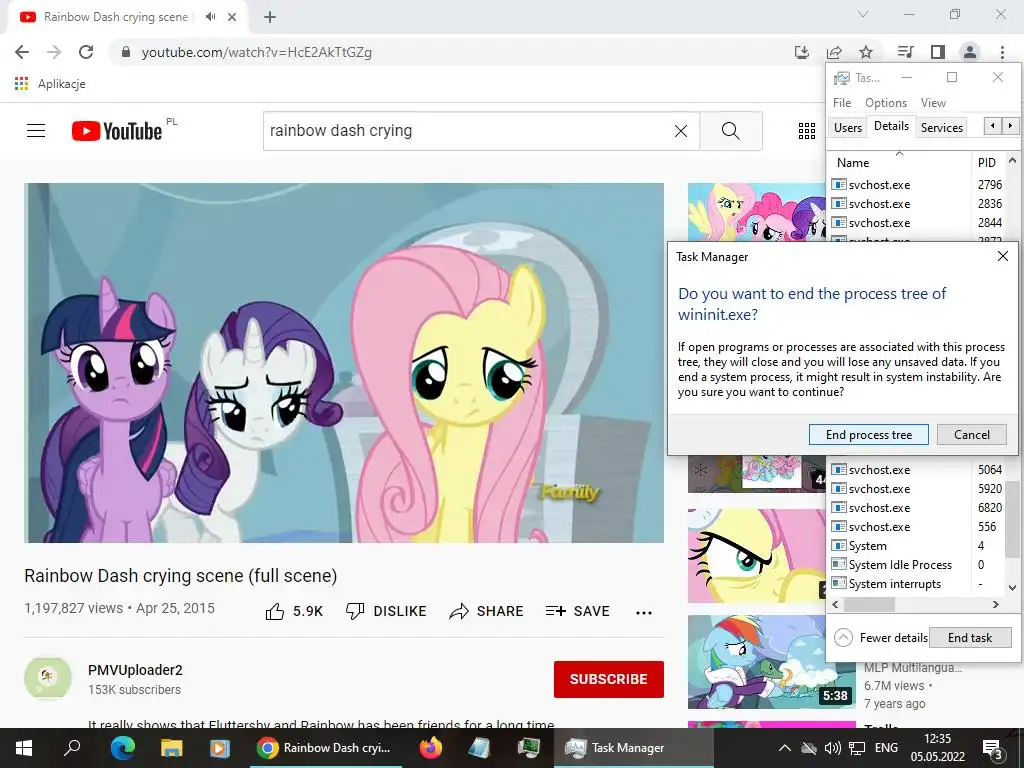Open Task Manager Options menu

(x=886, y=103)
